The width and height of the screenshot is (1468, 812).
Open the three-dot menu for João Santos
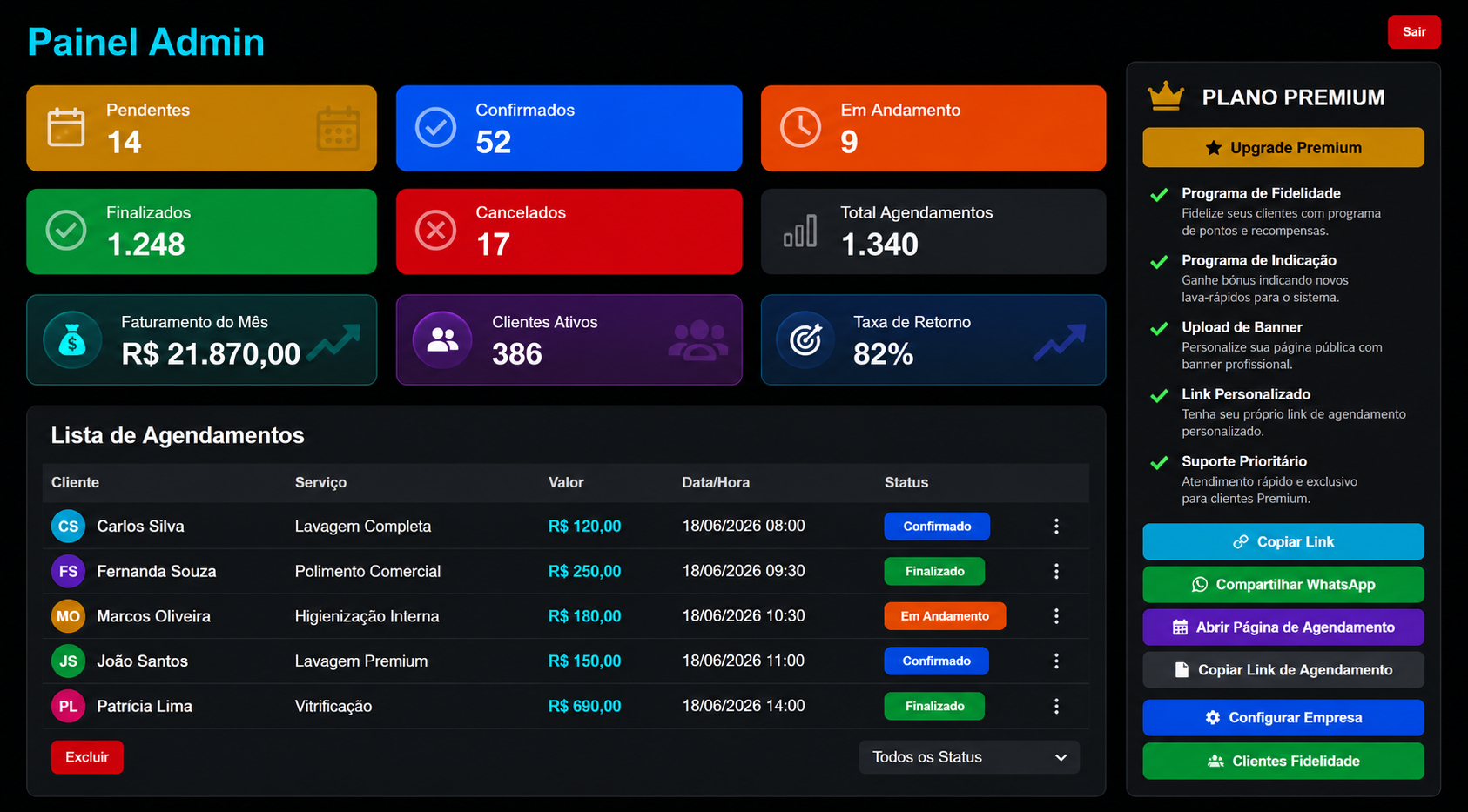[1056, 661]
